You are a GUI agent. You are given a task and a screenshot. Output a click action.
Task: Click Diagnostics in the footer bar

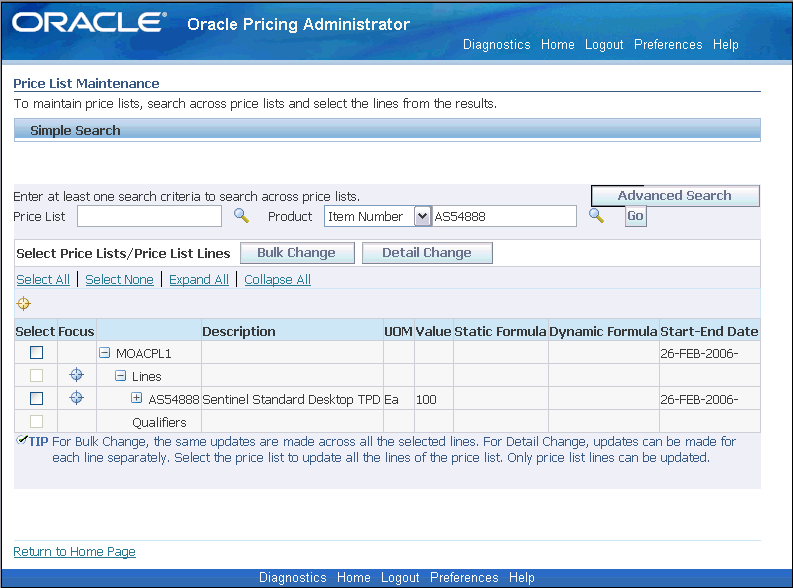pyautogui.click(x=293, y=577)
